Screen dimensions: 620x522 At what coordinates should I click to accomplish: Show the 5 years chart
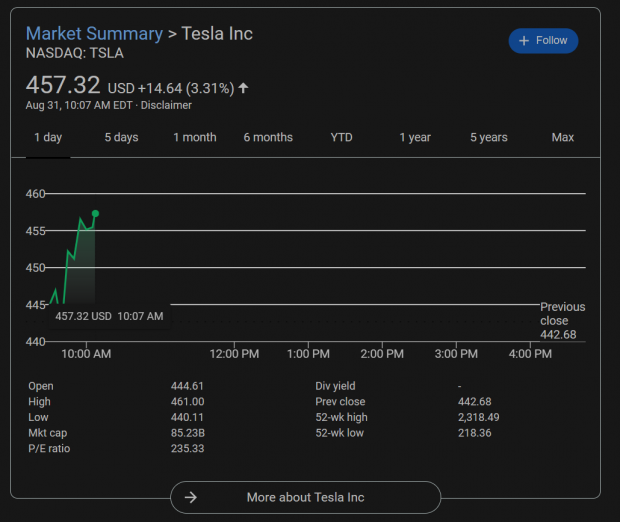tap(489, 137)
